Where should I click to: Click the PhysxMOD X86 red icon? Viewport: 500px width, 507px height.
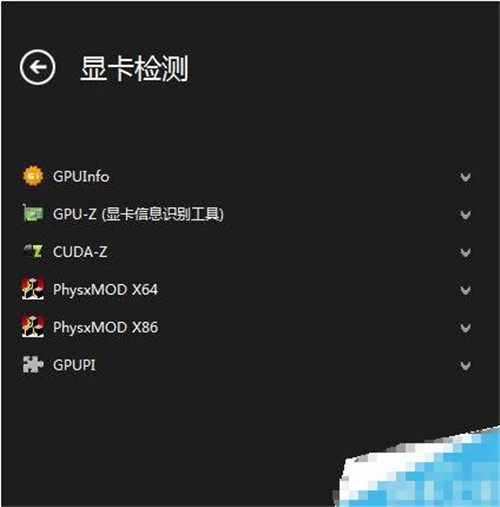point(33,326)
